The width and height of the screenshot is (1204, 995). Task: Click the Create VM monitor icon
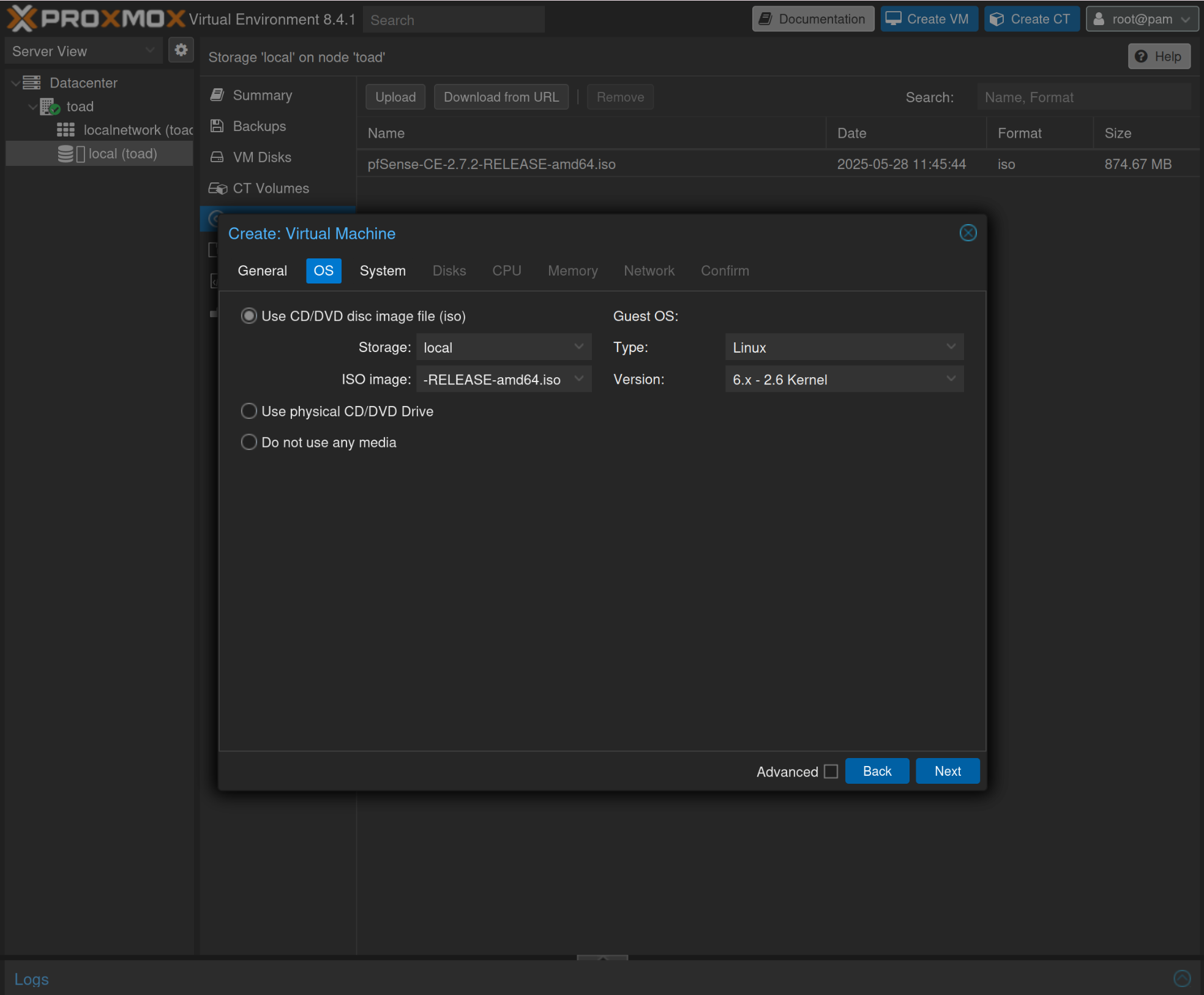[x=893, y=19]
